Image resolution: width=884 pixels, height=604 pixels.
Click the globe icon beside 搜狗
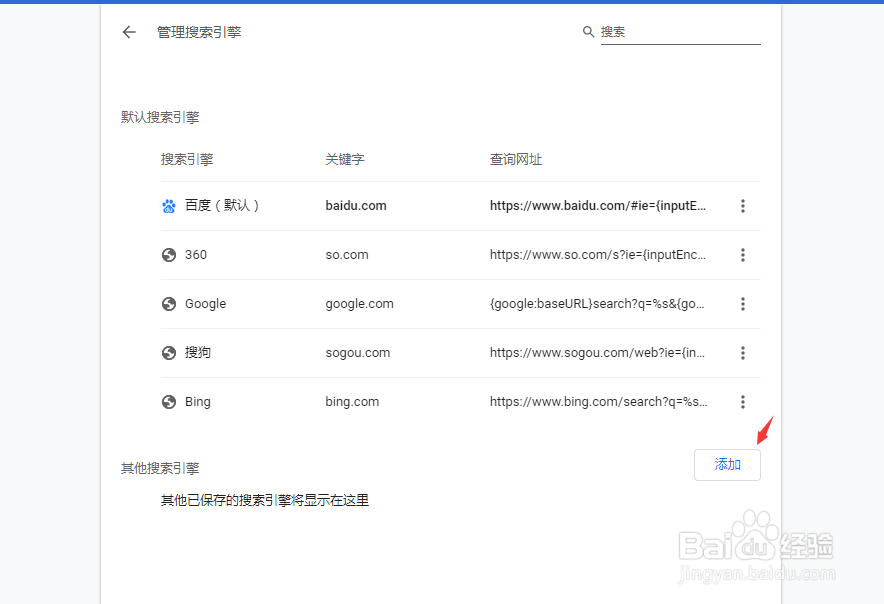coord(169,353)
